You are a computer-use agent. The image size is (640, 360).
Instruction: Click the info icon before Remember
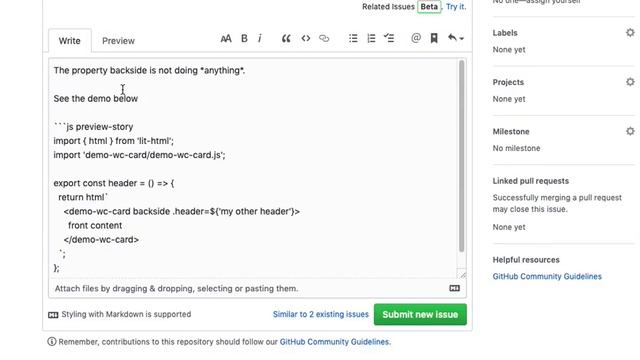52,342
